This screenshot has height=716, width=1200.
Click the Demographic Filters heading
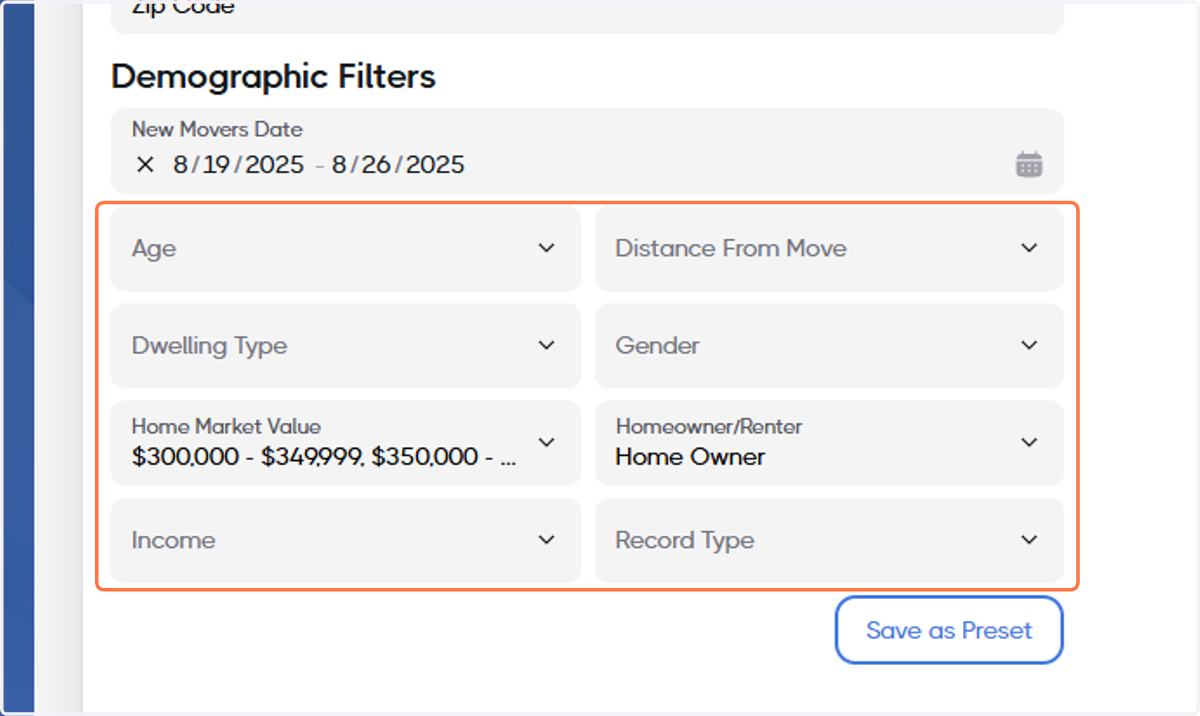point(273,76)
